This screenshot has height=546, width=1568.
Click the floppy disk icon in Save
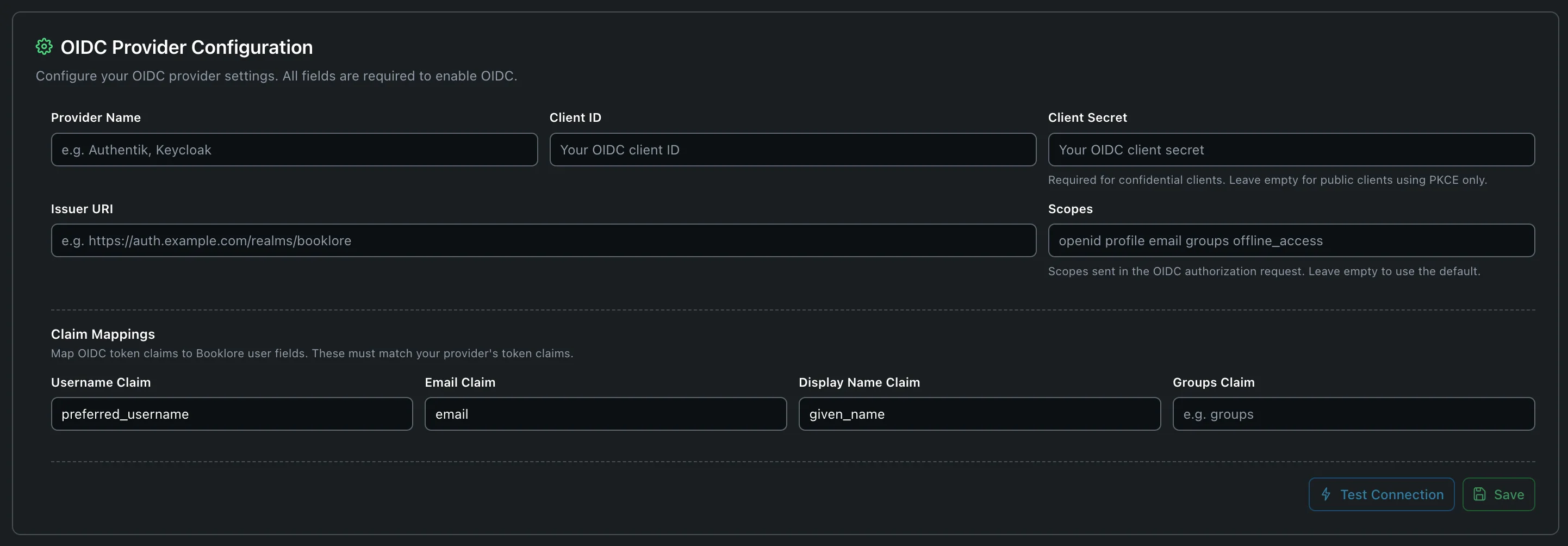[1479, 494]
